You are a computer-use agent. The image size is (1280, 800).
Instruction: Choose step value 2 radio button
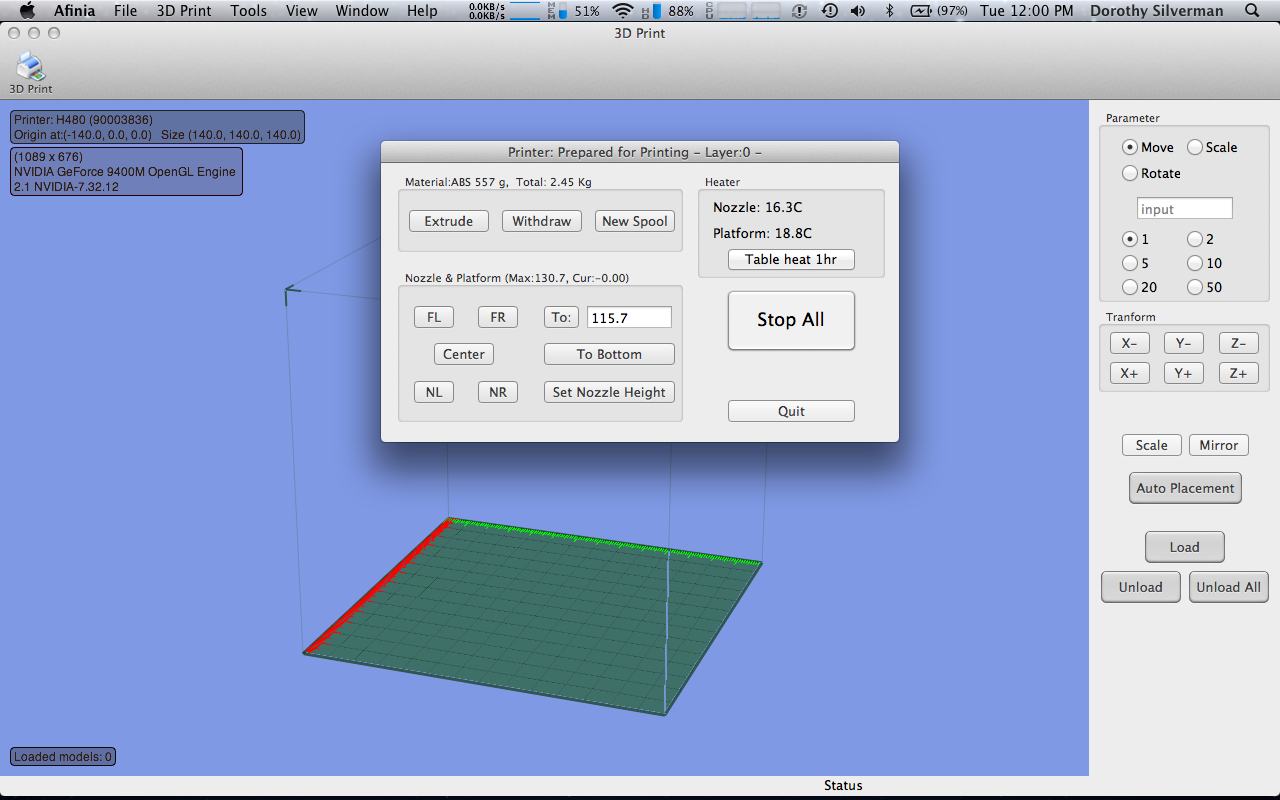pyautogui.click(x=1194, y=239)
